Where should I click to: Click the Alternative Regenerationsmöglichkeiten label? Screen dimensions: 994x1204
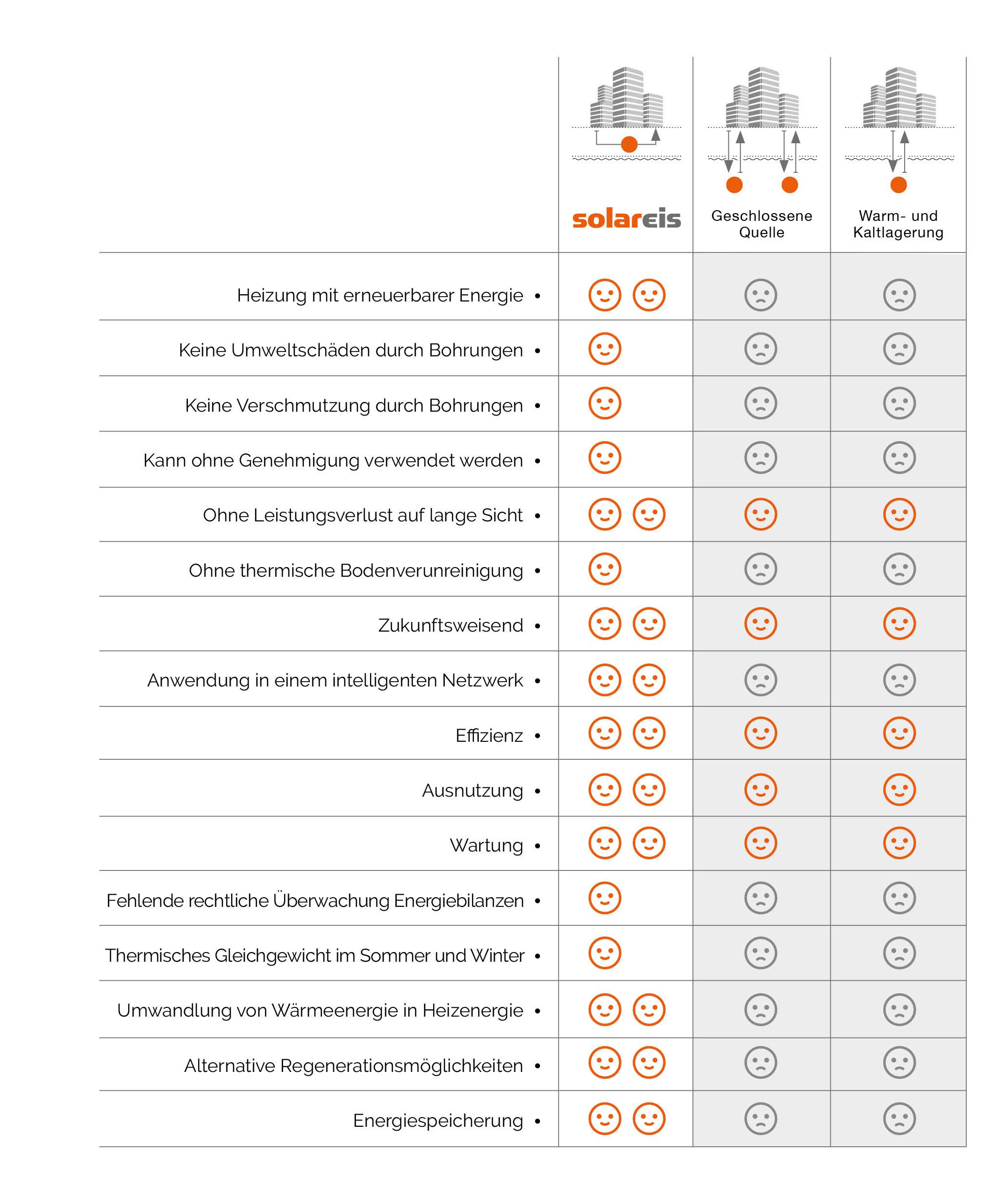point(354,1066)
